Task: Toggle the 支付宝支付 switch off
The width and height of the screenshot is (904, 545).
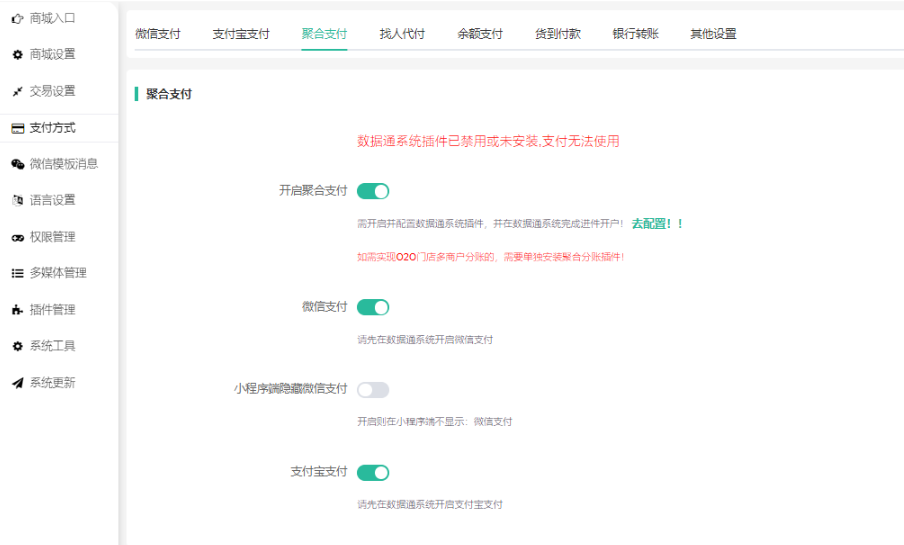Action: (x=372, y=472)
